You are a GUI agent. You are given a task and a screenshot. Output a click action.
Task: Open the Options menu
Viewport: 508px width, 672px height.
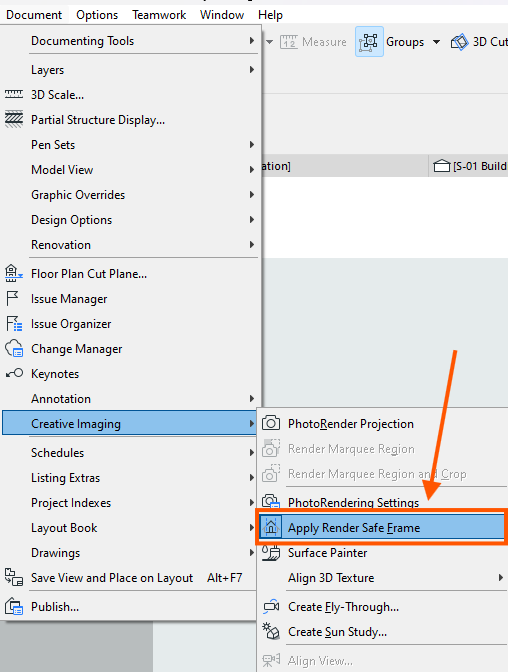97,15
